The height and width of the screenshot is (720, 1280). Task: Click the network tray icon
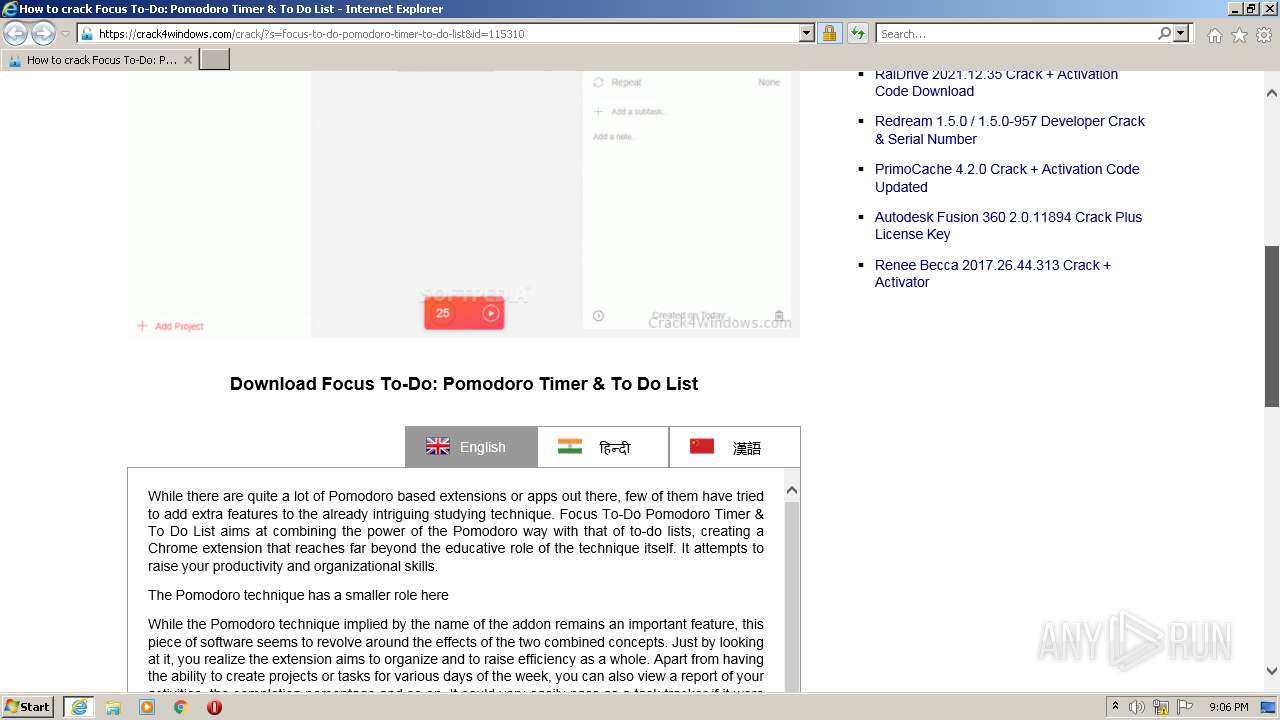(x=1161, y=707)
